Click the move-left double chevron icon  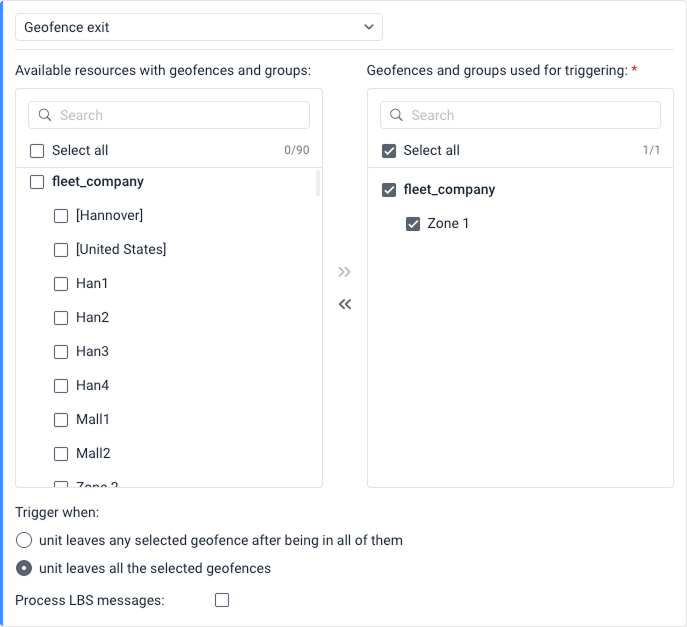pos(345,304)
